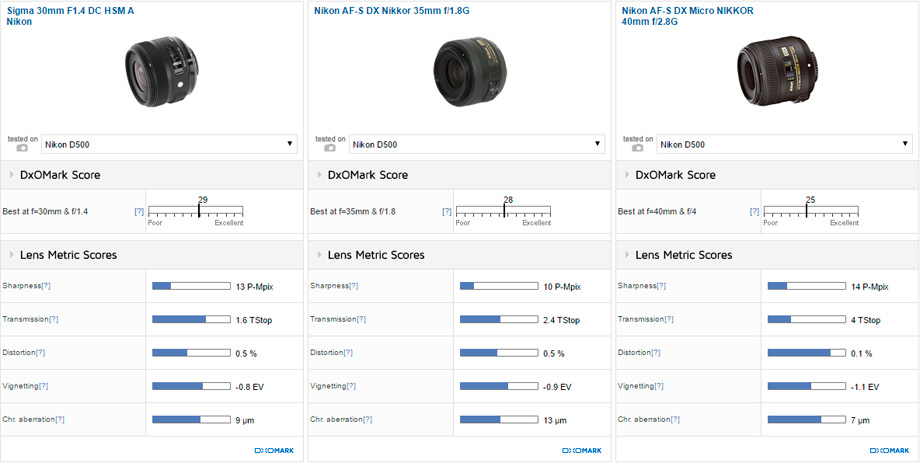
Task: Click the Nikkor 35mm lens product image
Action: click(470, 71)
